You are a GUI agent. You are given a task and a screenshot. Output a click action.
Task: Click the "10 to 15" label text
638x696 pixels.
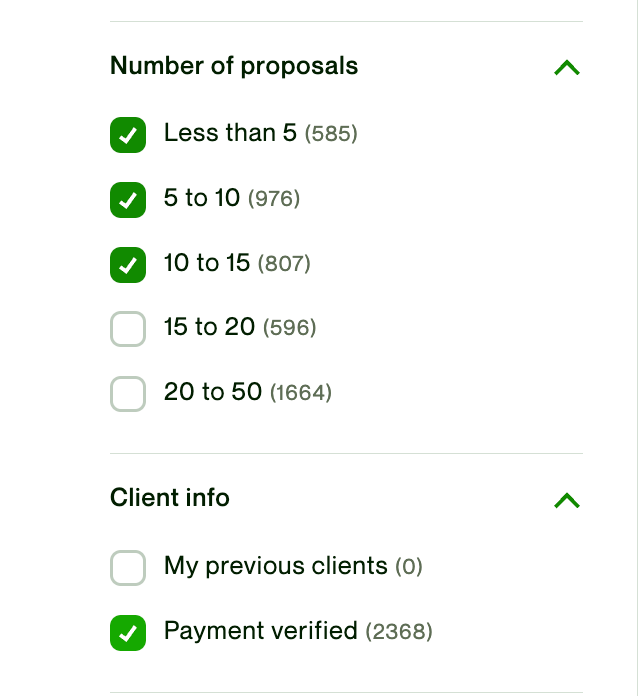207,263
